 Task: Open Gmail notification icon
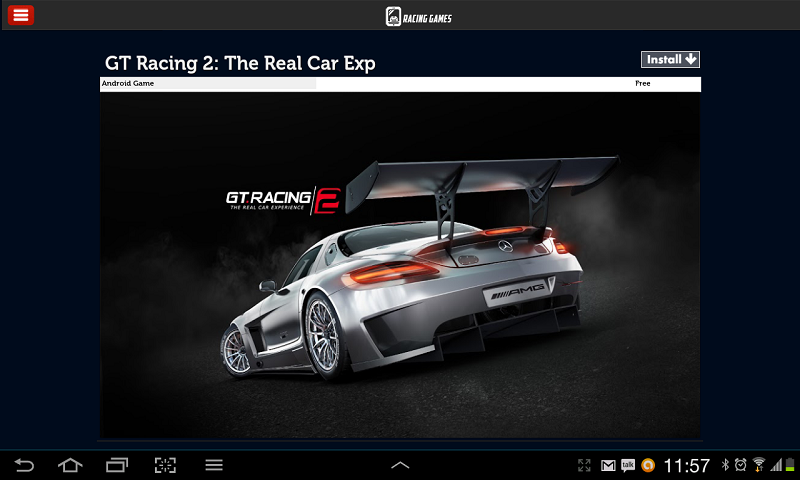click(608, 465)
